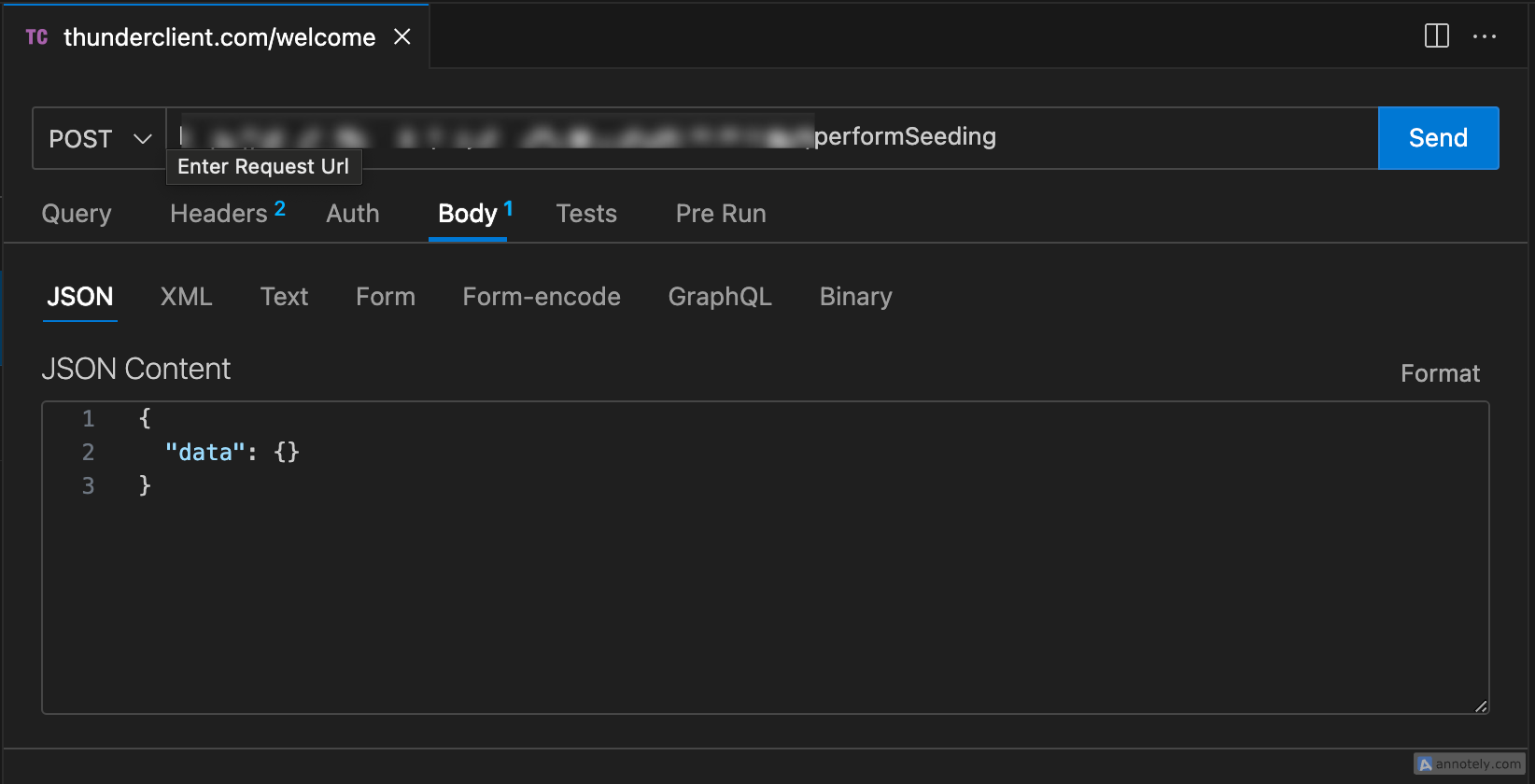Select the Text body type
This screenshot has height=784, width=1535.
(284, 297)
